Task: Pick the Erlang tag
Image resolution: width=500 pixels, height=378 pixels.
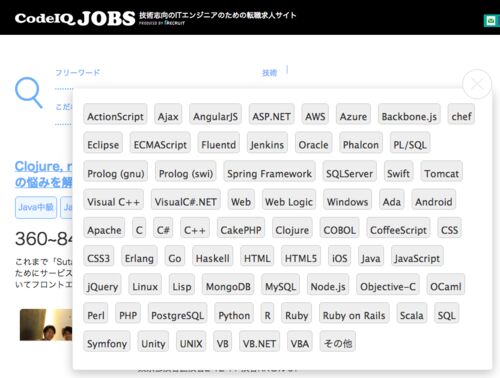Action: 139,256
